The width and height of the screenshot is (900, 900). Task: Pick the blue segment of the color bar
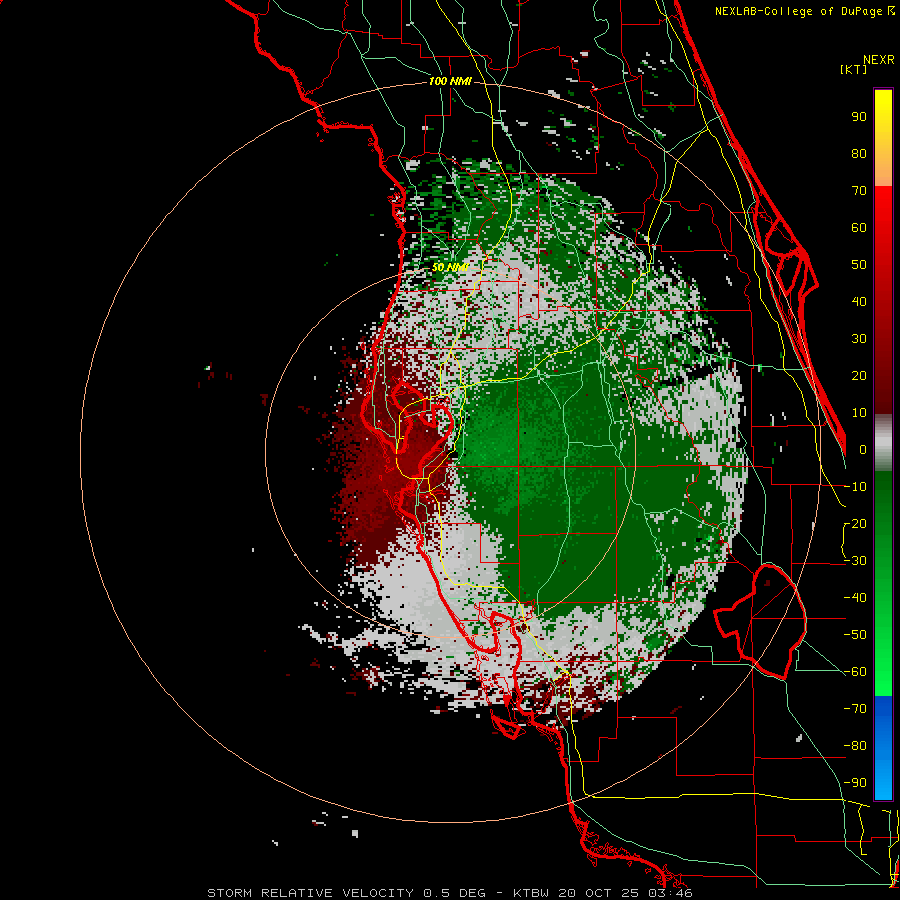click(883, 748)
